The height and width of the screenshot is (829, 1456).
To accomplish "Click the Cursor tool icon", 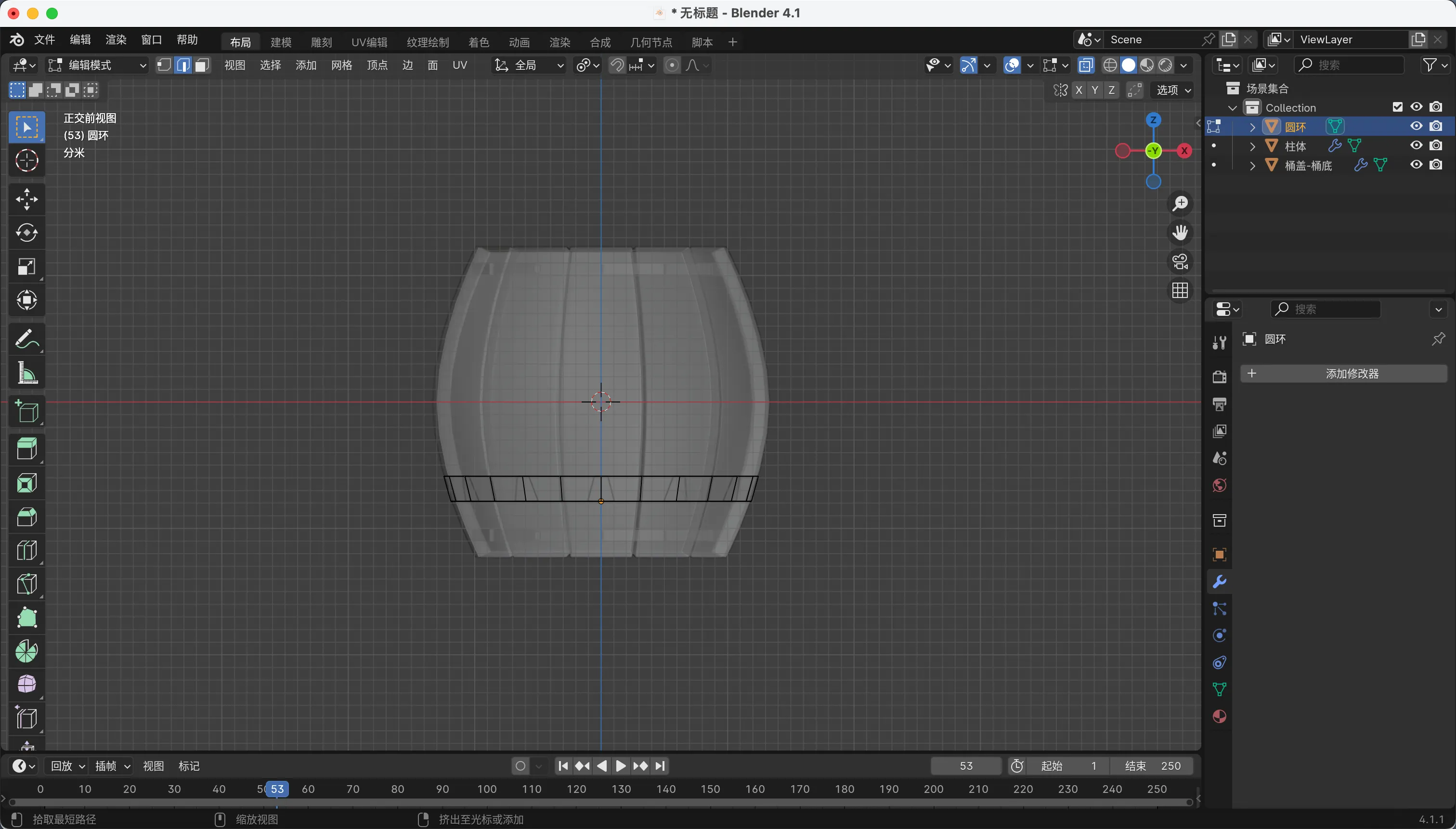I will [x=27, y=161].
